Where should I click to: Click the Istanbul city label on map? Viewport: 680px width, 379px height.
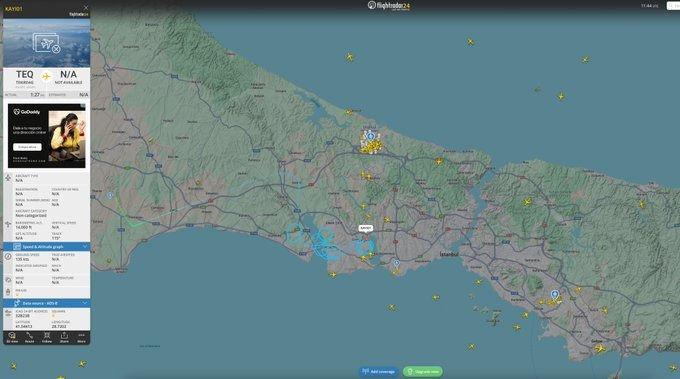tap(449, 254)
